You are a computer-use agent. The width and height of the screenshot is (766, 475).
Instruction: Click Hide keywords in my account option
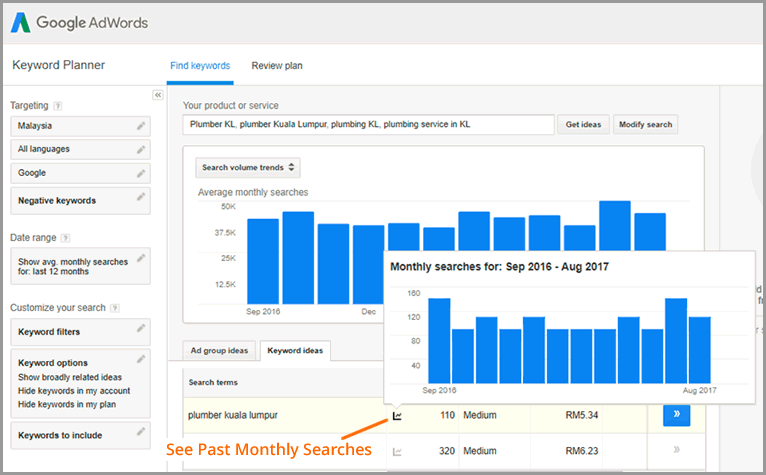click(x=74, y=391)
